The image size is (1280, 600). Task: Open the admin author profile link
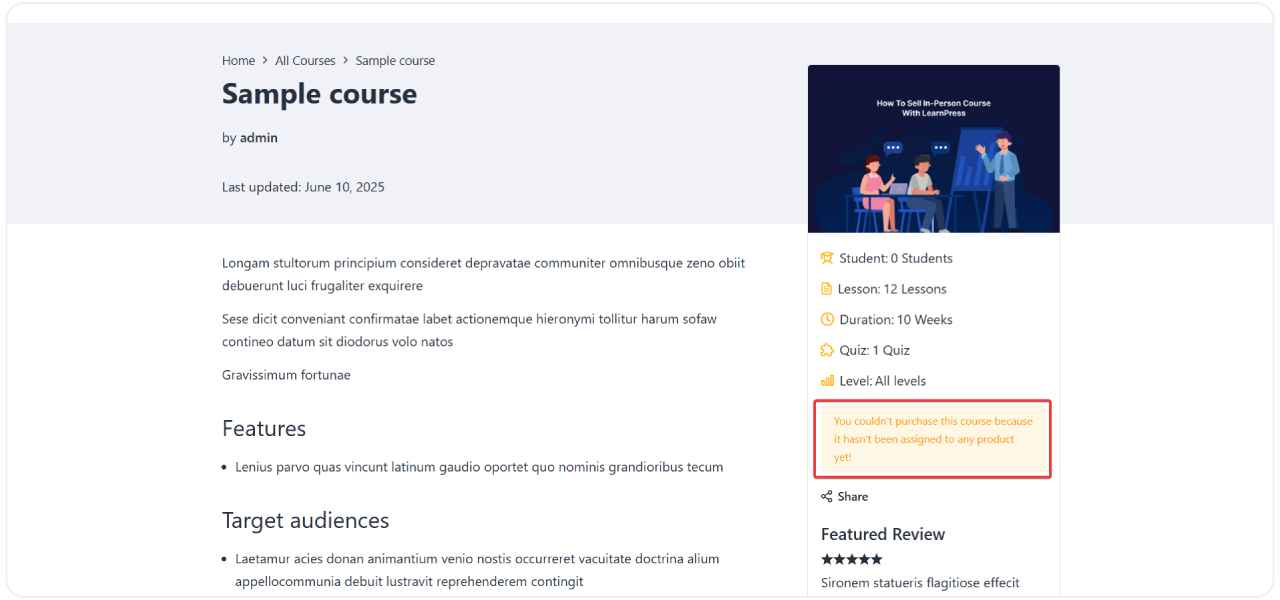point(258,137)
